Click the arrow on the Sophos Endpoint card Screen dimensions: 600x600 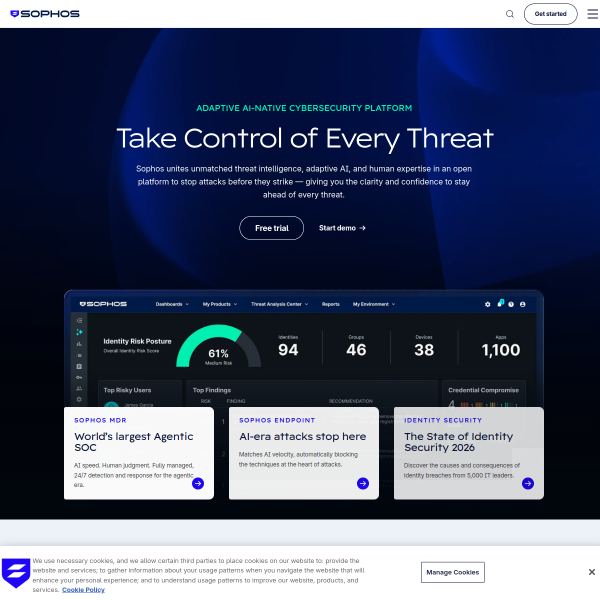pos(363,484)
